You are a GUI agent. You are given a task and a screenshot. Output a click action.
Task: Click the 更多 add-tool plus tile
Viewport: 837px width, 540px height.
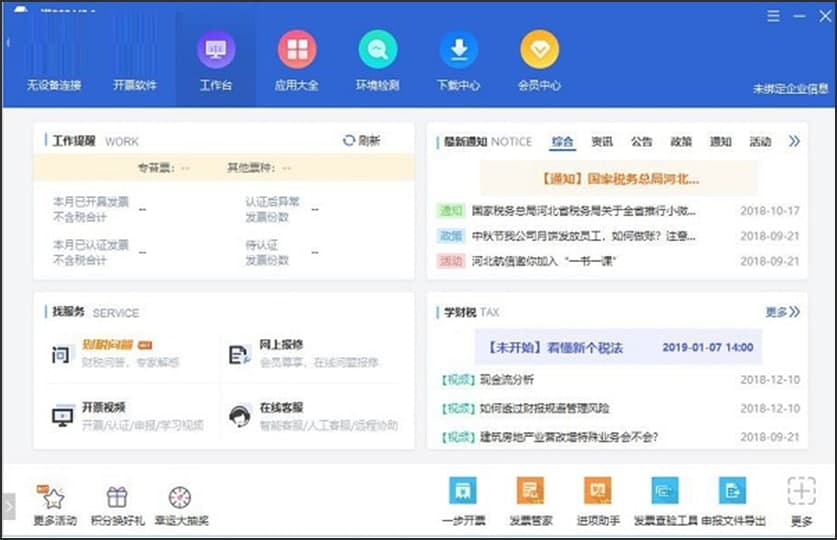(x=801, y=491)
